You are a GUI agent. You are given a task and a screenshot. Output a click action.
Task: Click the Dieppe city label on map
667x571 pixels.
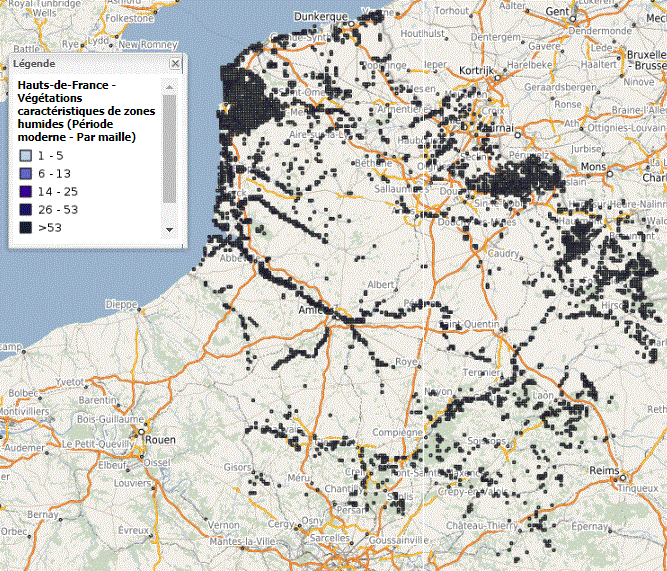(122, 304)
